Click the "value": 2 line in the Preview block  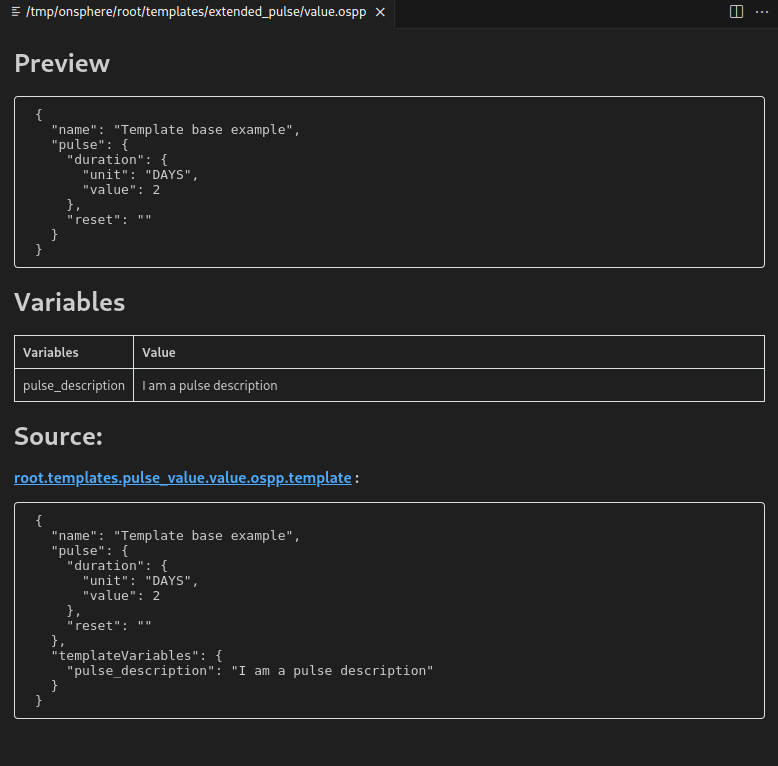121,190
